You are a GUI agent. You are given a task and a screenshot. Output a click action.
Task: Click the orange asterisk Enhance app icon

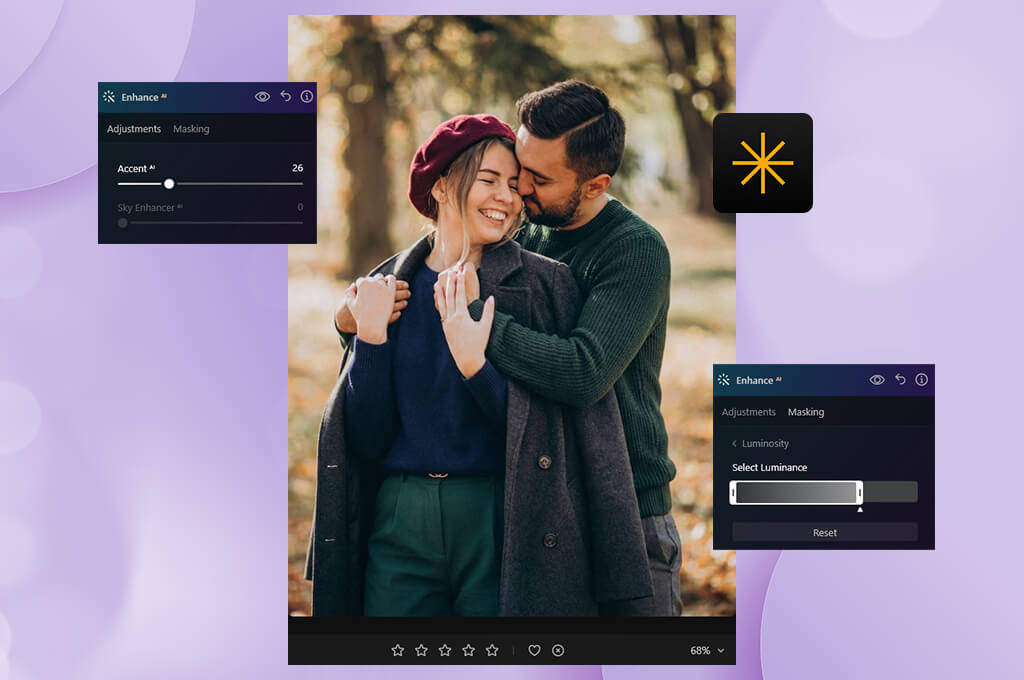[763, 163]
